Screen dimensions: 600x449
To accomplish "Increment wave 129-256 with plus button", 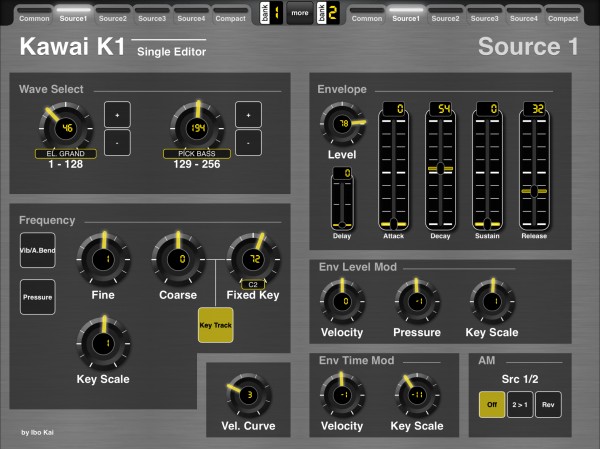I will point(248,114).
